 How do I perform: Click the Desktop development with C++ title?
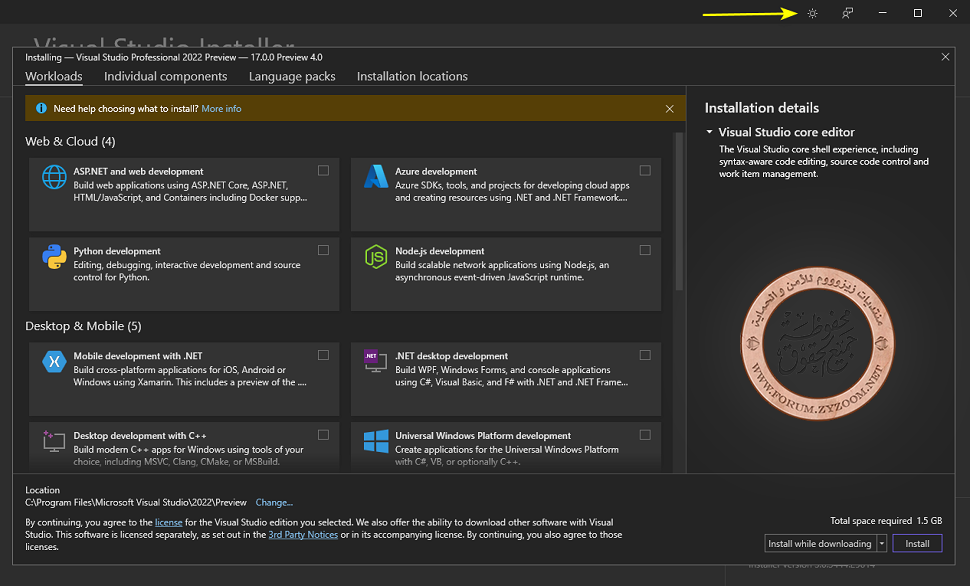(x=140, y=436)
